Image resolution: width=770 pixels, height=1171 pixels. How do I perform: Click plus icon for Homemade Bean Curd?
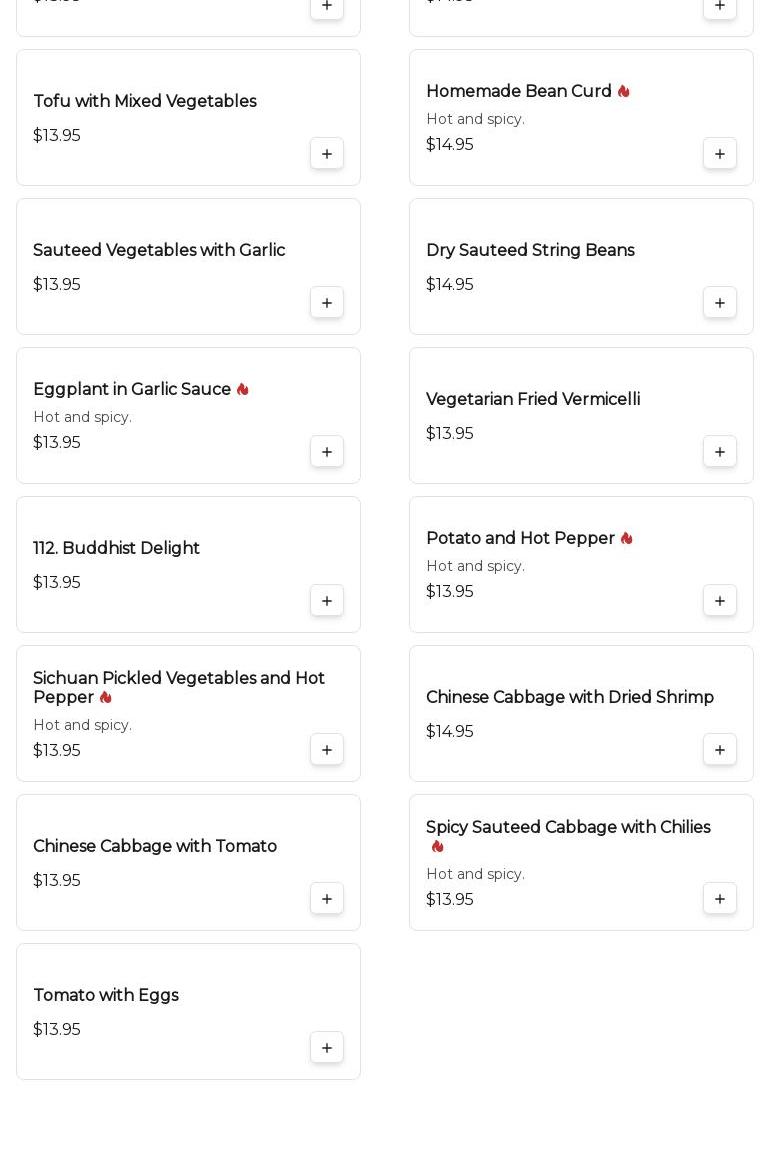pyautogui.click(x=720, y=154)
